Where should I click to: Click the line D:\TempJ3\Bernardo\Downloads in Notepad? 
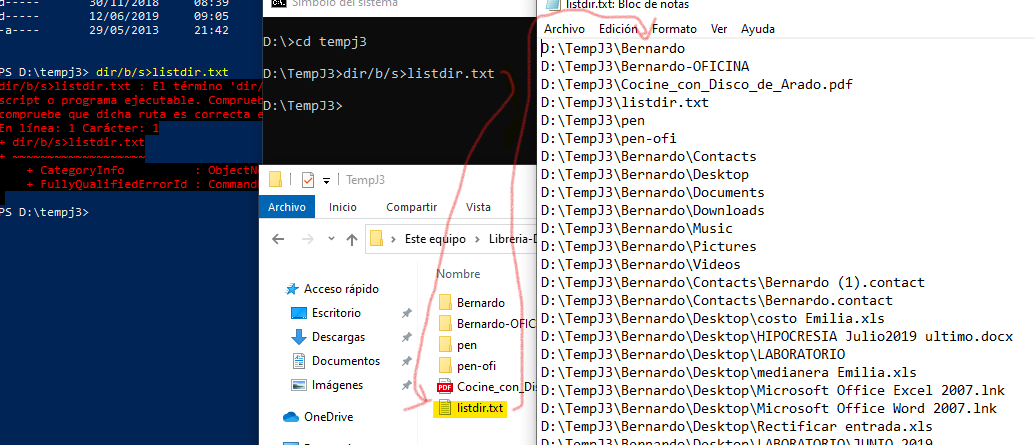pos(652,211)
